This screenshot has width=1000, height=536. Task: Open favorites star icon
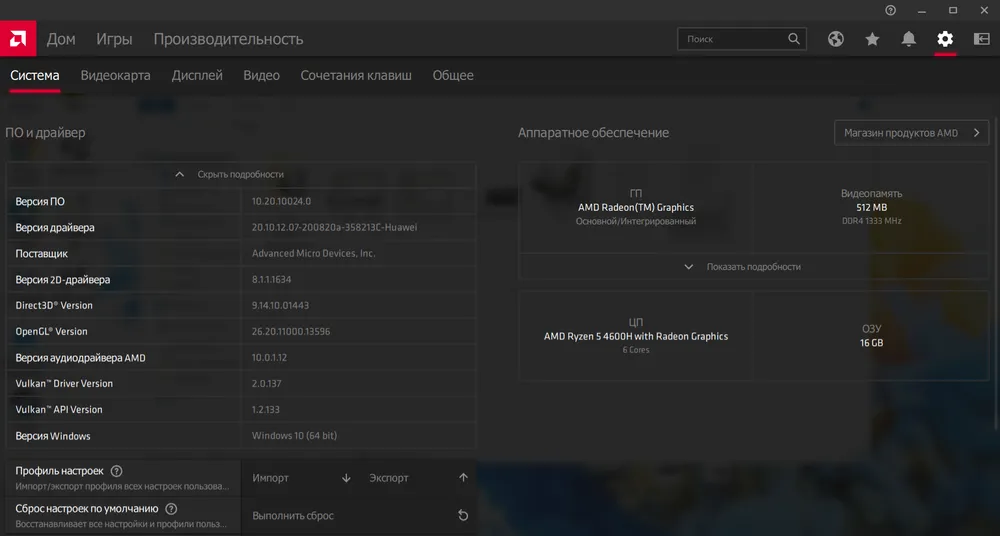(872, 39)
